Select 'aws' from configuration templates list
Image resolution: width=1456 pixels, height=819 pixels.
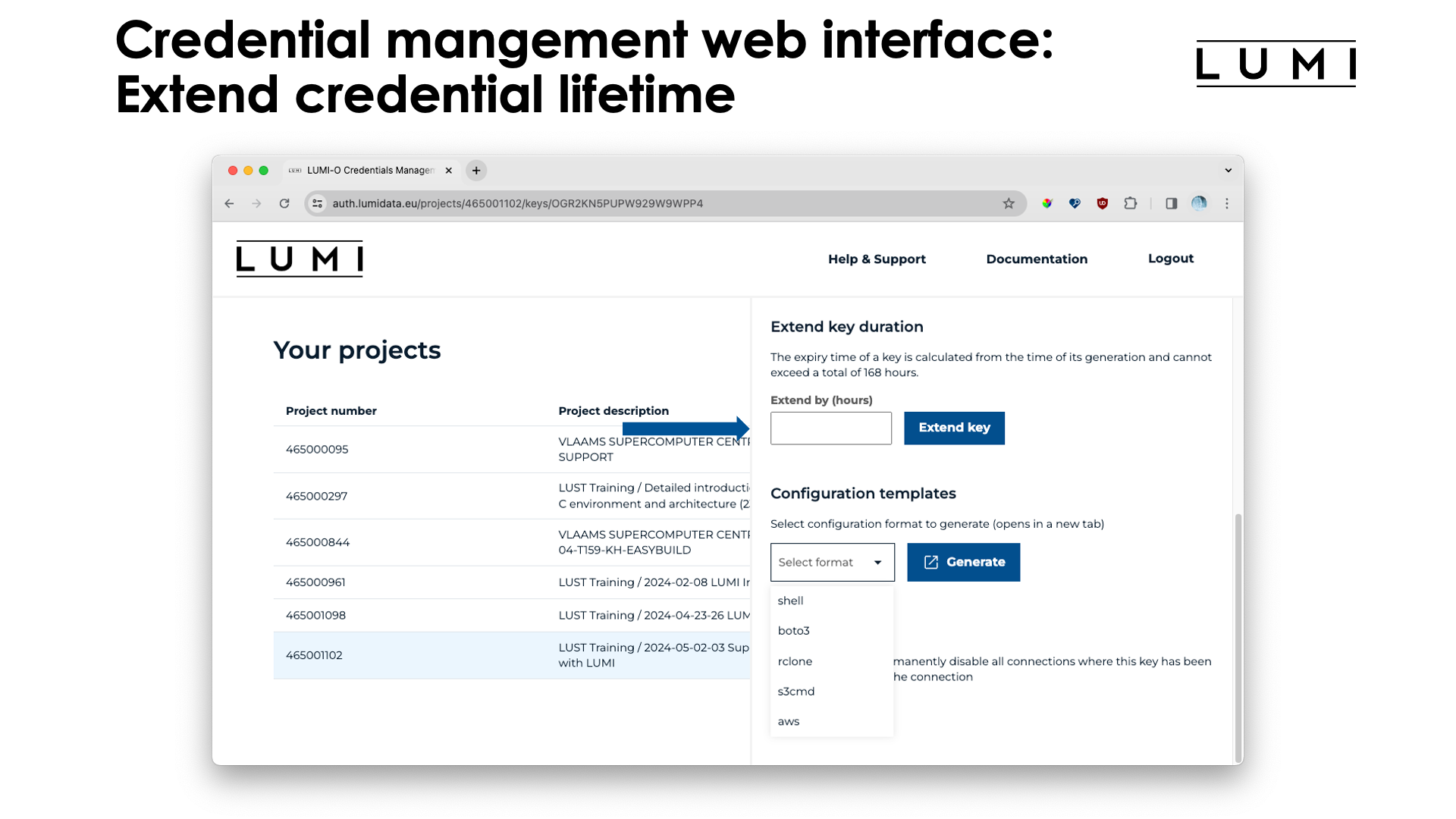pos(789,721)
